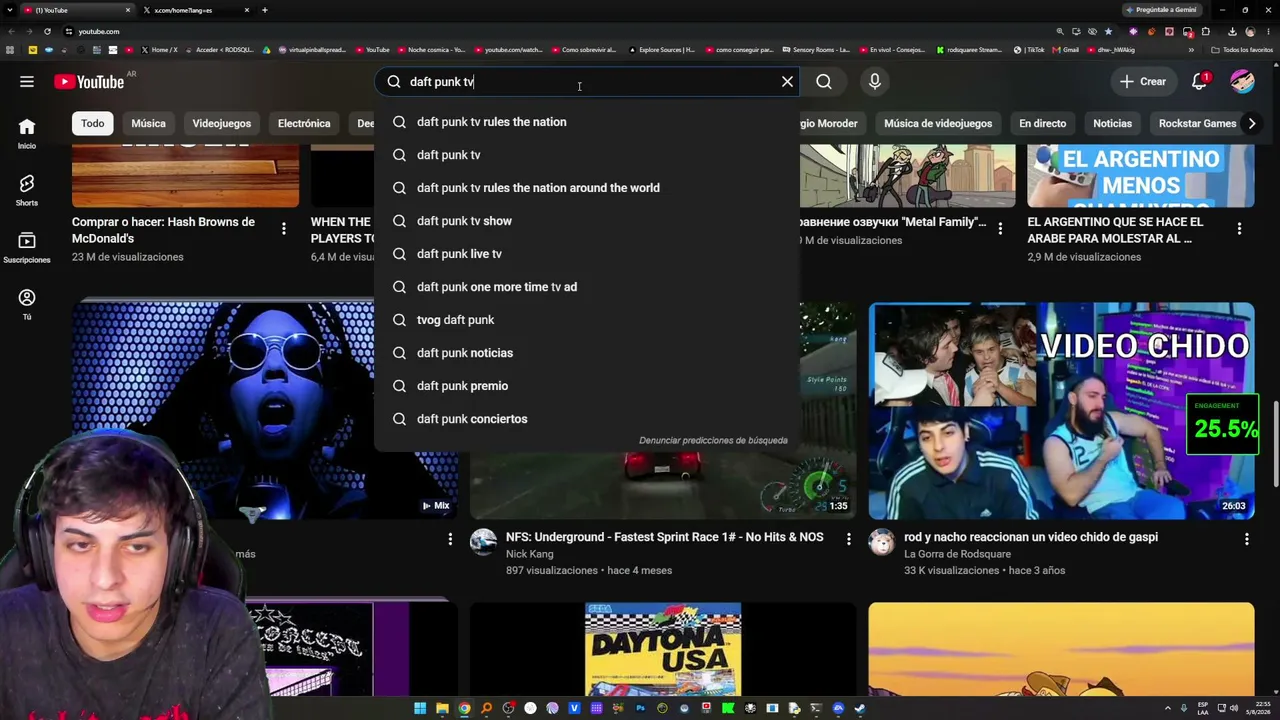Image resolution: width=1280 pixels, height=720 pixels.
Task: Open the account avatar menu
Action: pyautogui.click(x=1242, y=82)
